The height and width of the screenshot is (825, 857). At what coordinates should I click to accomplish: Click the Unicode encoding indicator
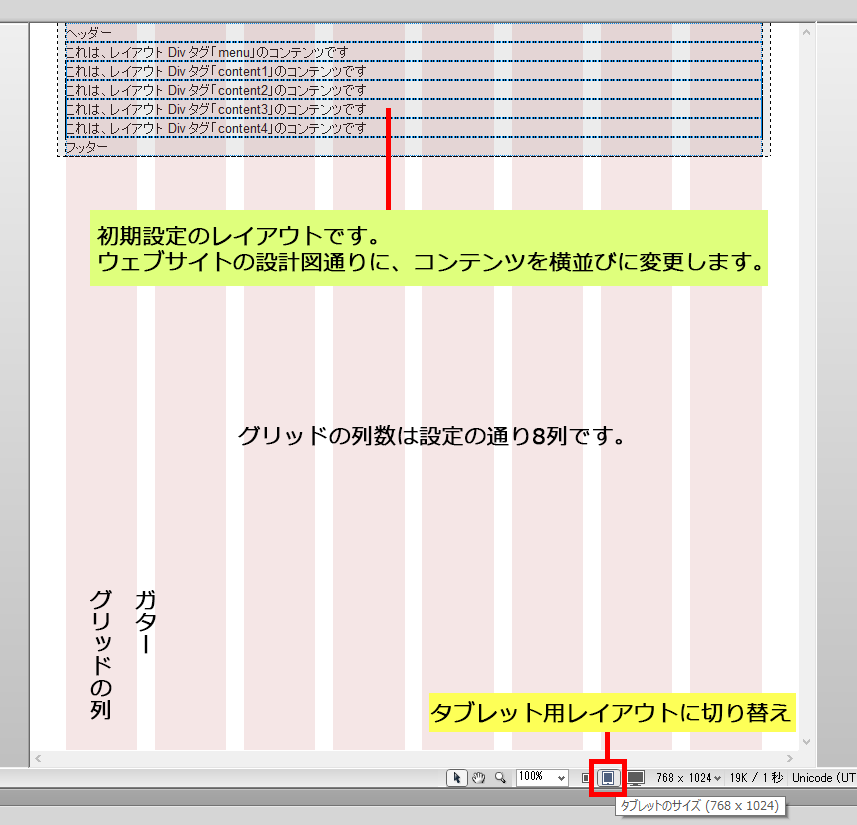click(823, 778)
